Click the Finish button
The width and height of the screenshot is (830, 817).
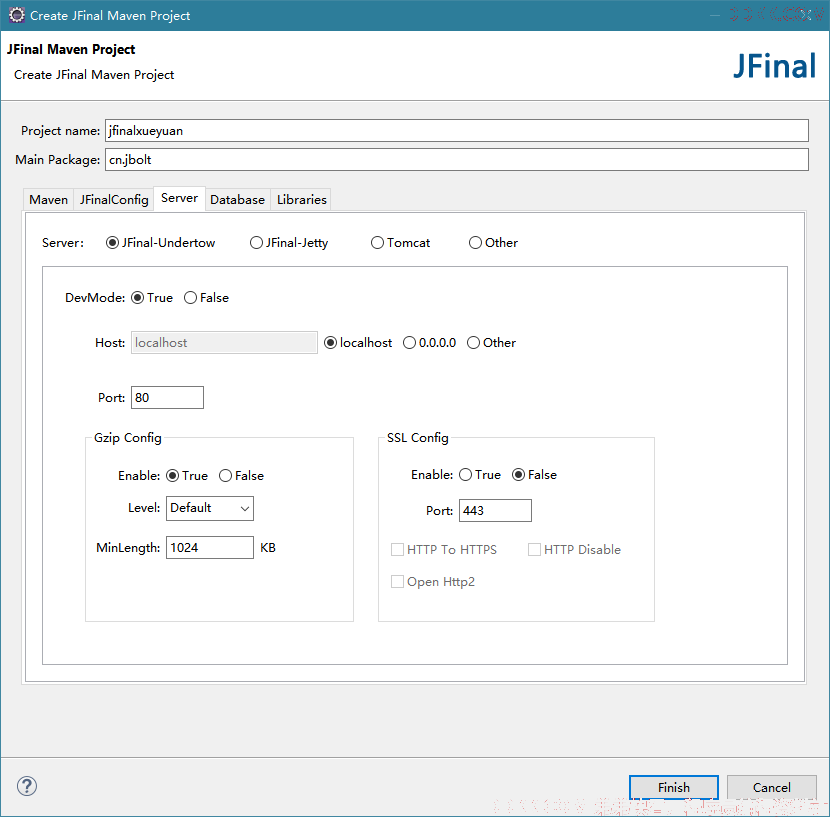point(673,787)
